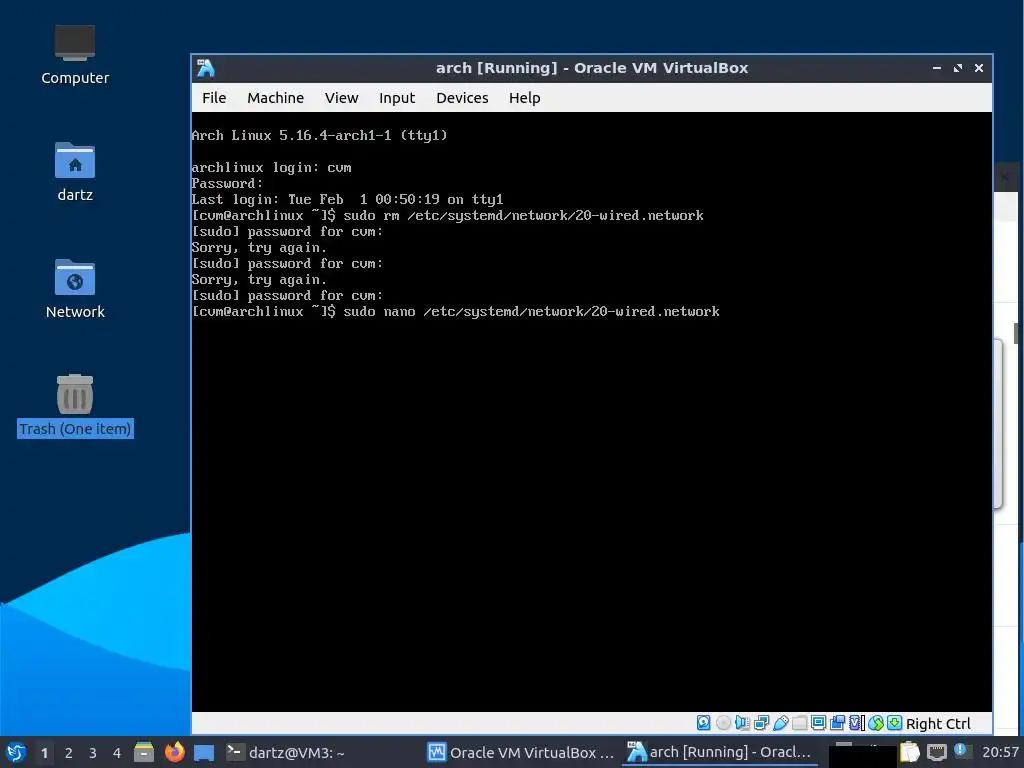Image resolution: width=1024 pixels, height=768 pixels.
Task: Select the dartz home folder icon
Action: 74,172
